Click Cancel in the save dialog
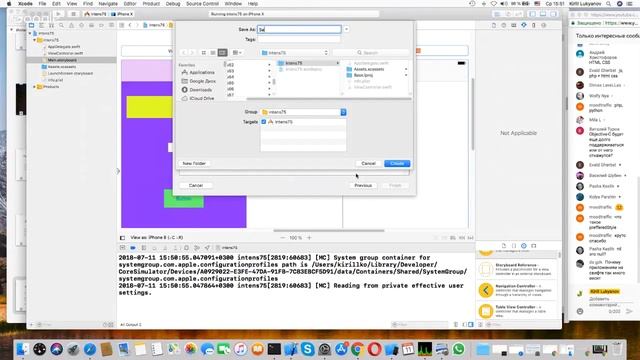This screenshot has height=360, width=640. (x=368, y=163)
